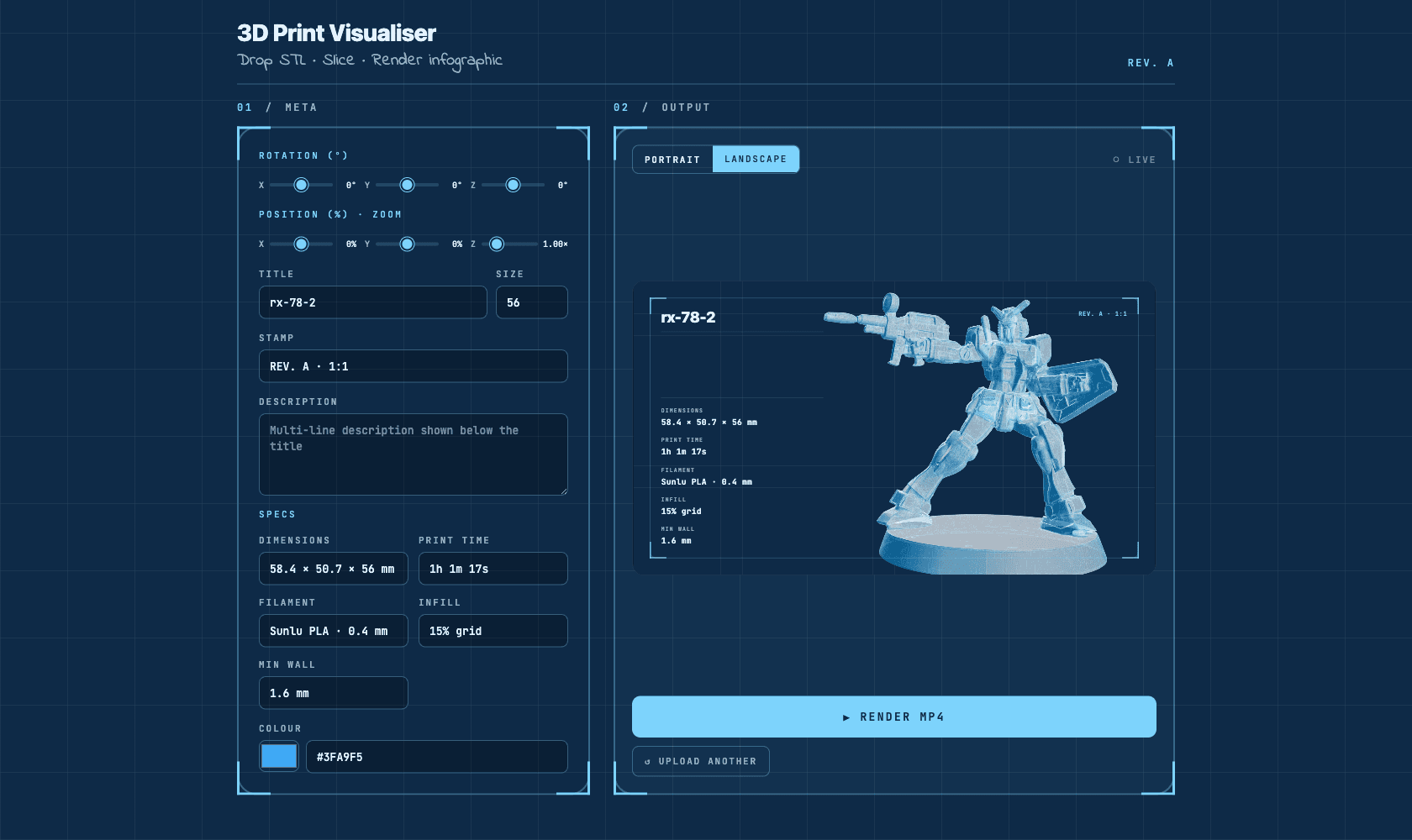Click the Filament input Sunlu PLA
1412x840 pixels.
pyautogui.click(x=334, y=631)
